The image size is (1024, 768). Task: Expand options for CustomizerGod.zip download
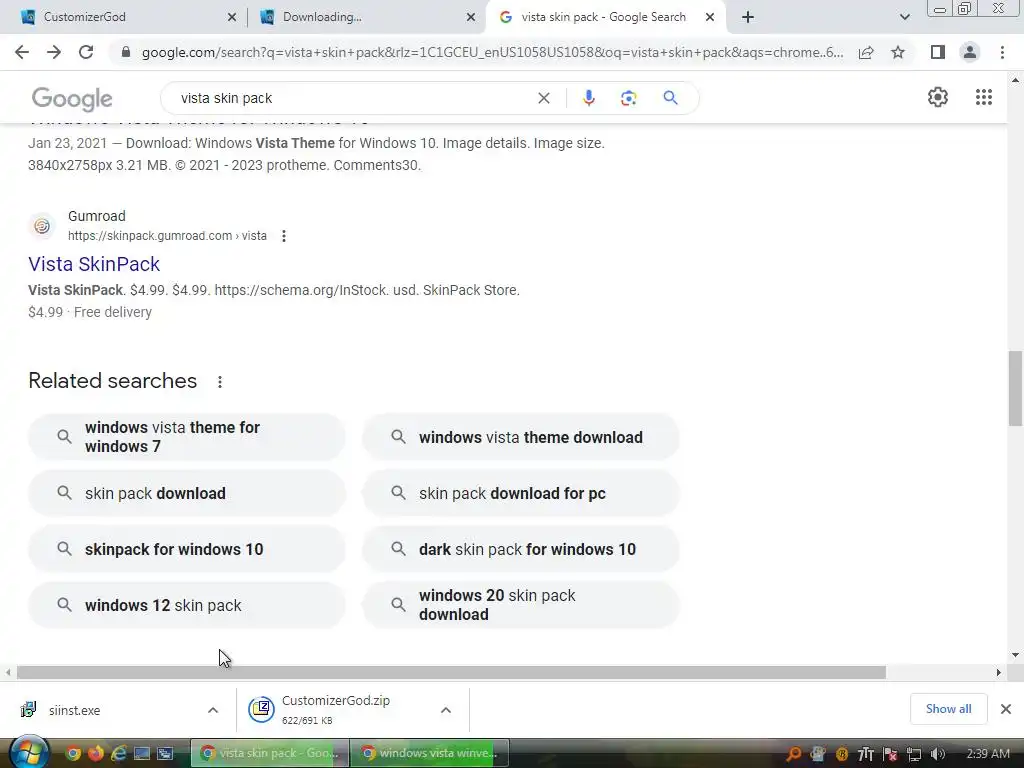(x=446, y=710)
